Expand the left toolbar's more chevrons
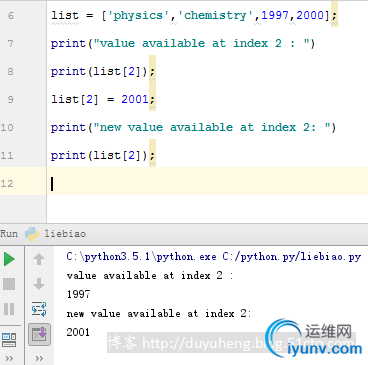Screen dimensions: 368x365 (x=9, y=359)
